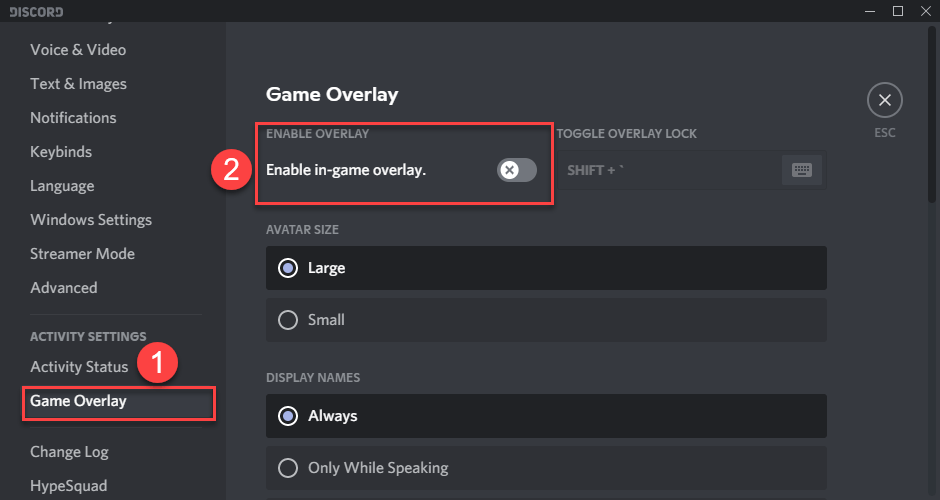
Task: Click the Discord logo in title bar
Action: [x=36, y=11]
